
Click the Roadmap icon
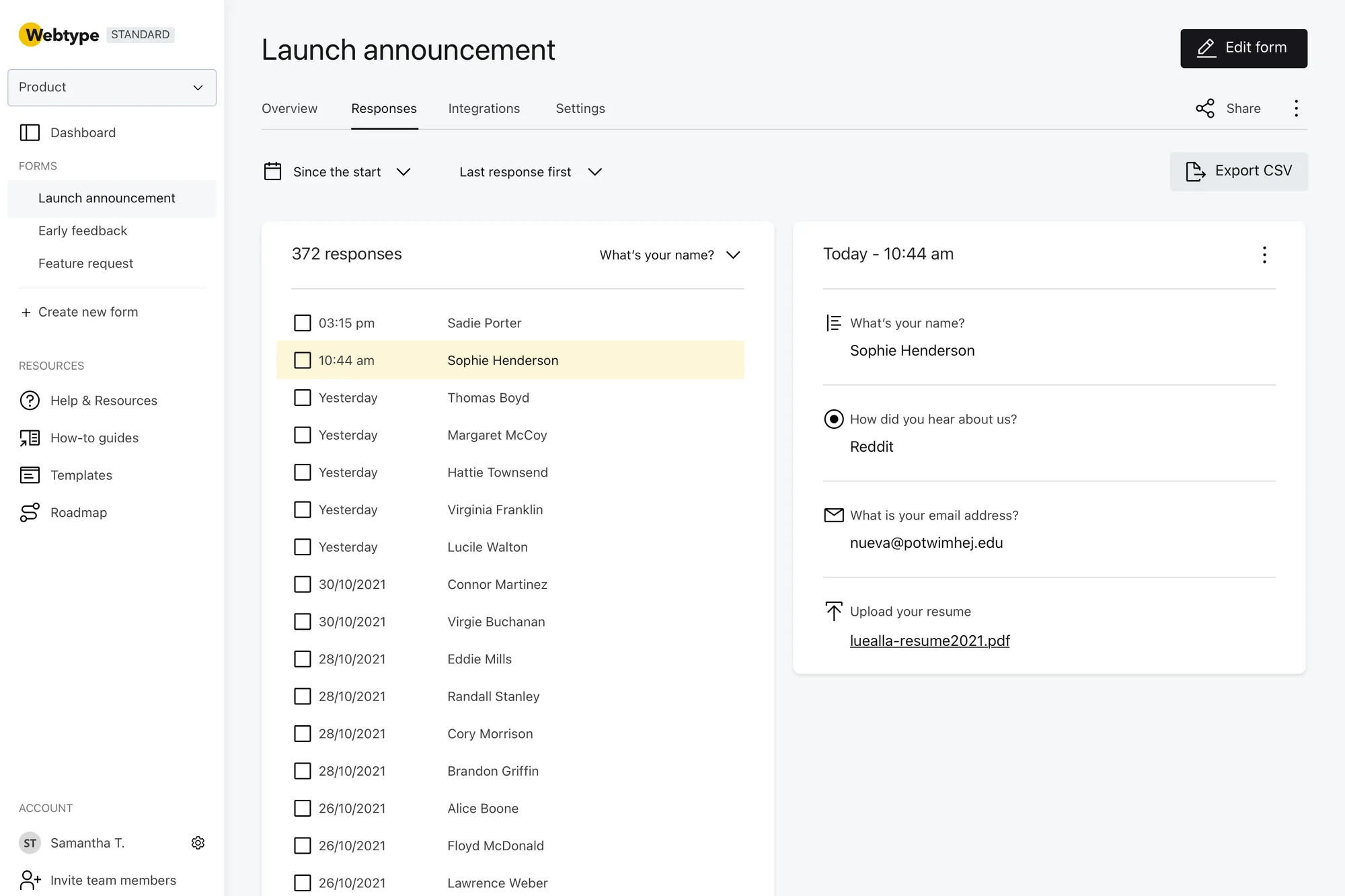click(x=30, y=512)
